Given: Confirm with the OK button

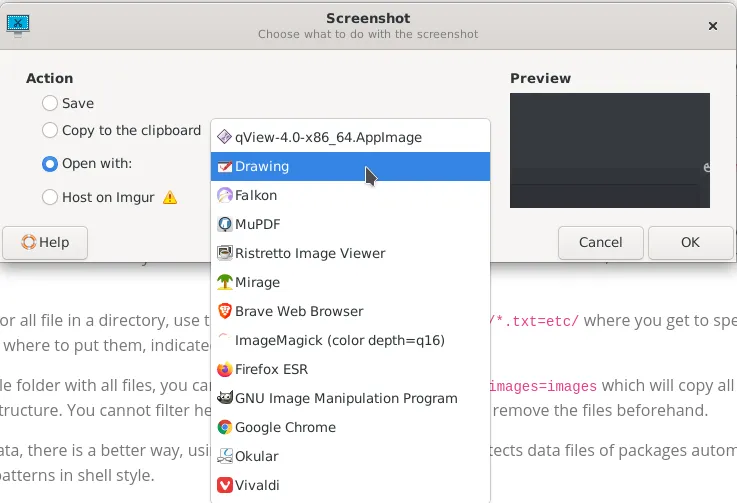Looking at the screenshot, I should (690, 243).
